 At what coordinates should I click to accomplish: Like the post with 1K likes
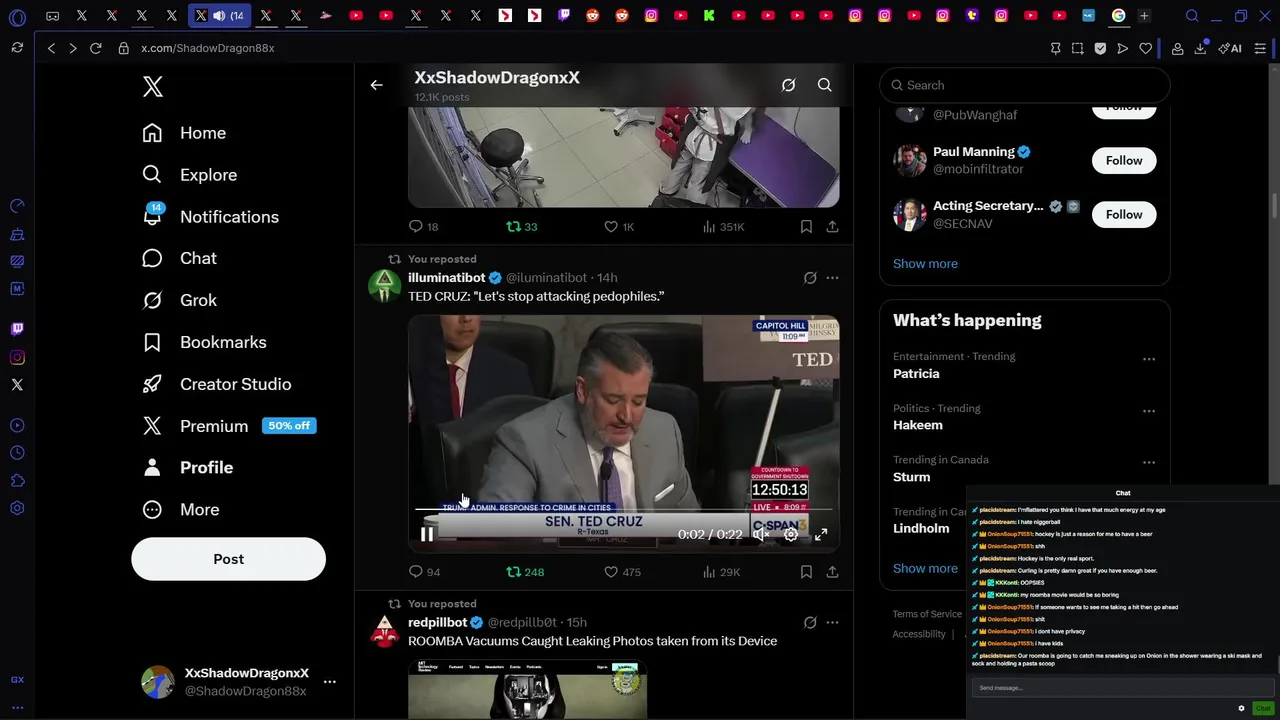[x=619, y=227]
